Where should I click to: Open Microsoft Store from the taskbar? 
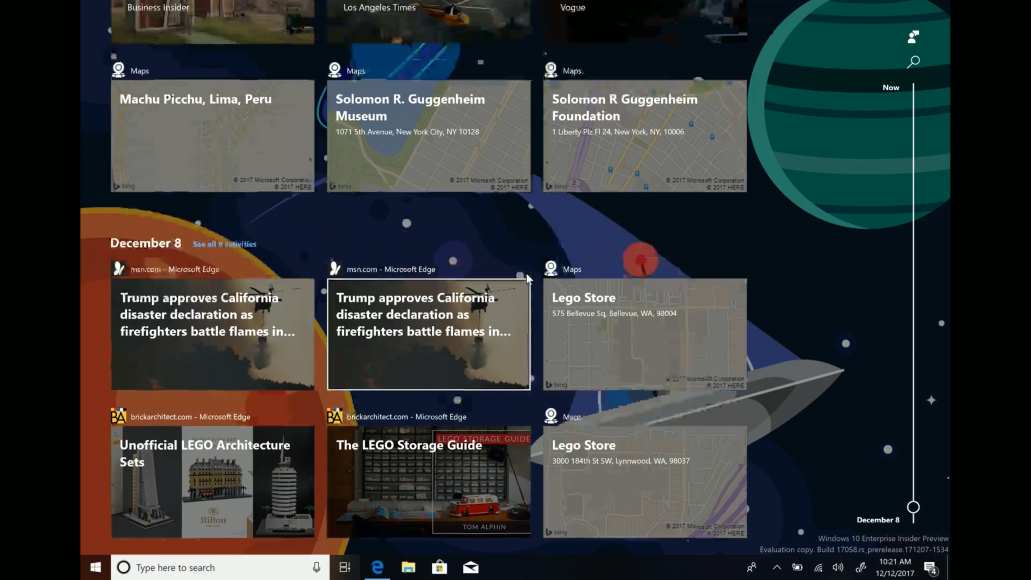439,567
